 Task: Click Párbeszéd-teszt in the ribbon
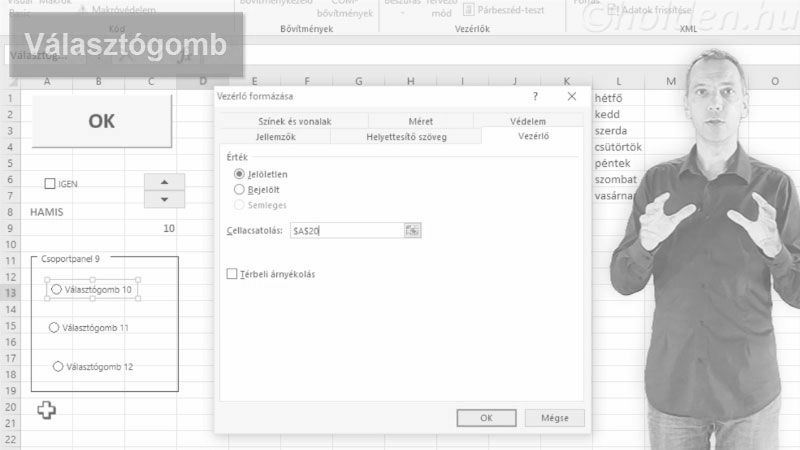504,10
